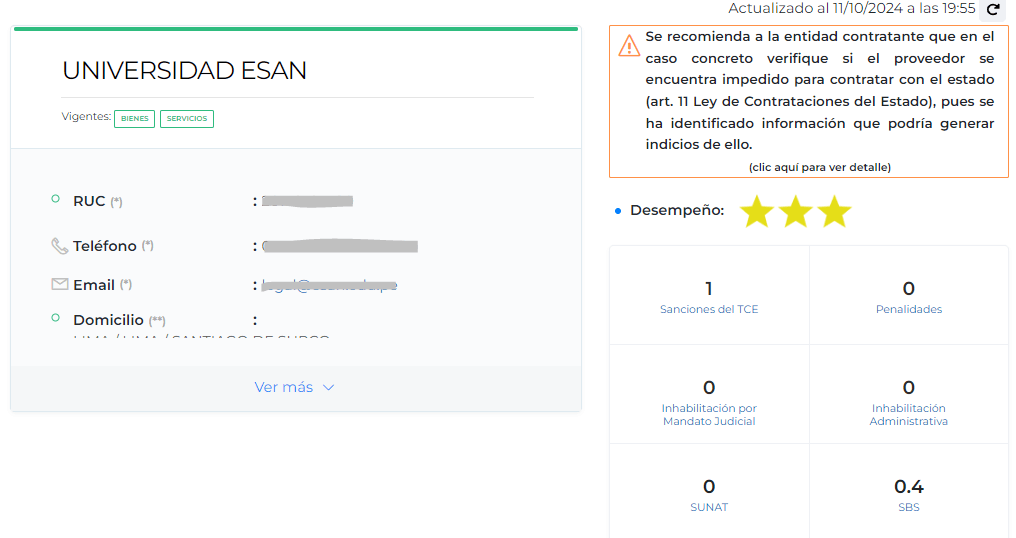Image resolution: width=1016 pixels, height=538 pixels.
Task: Click the RUC field label
Action: 89,202
